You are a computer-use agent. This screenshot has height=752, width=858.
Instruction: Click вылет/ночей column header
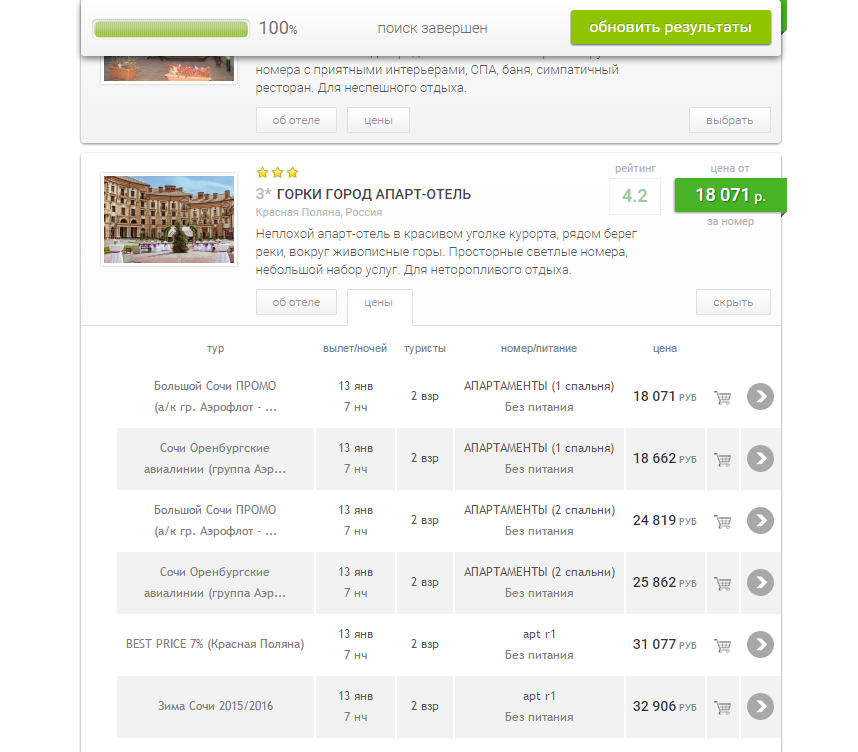355,348
